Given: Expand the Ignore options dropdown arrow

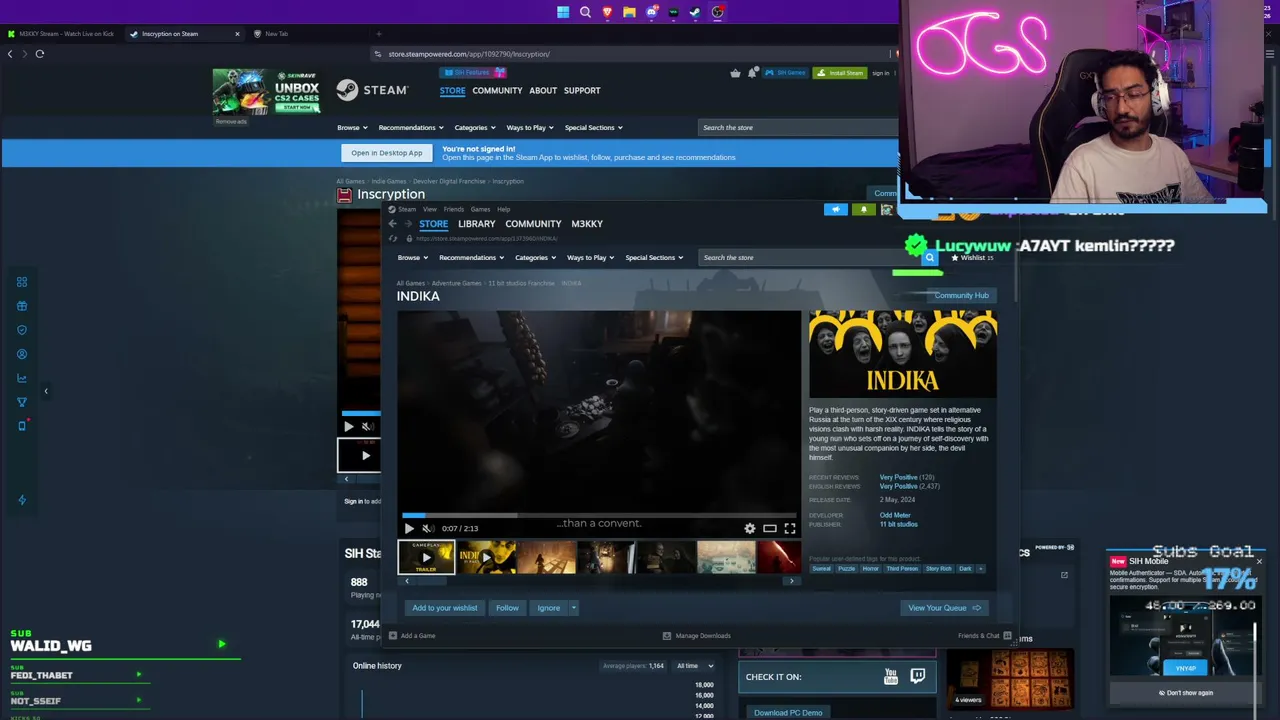Looking at the screenshot, I should click(x=573, y=608).
